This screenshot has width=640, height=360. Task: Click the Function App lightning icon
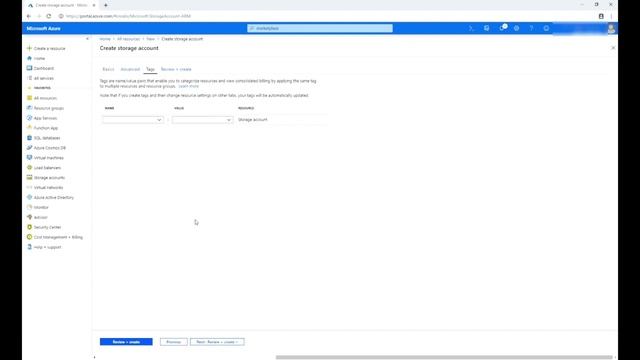pos(29,128)
